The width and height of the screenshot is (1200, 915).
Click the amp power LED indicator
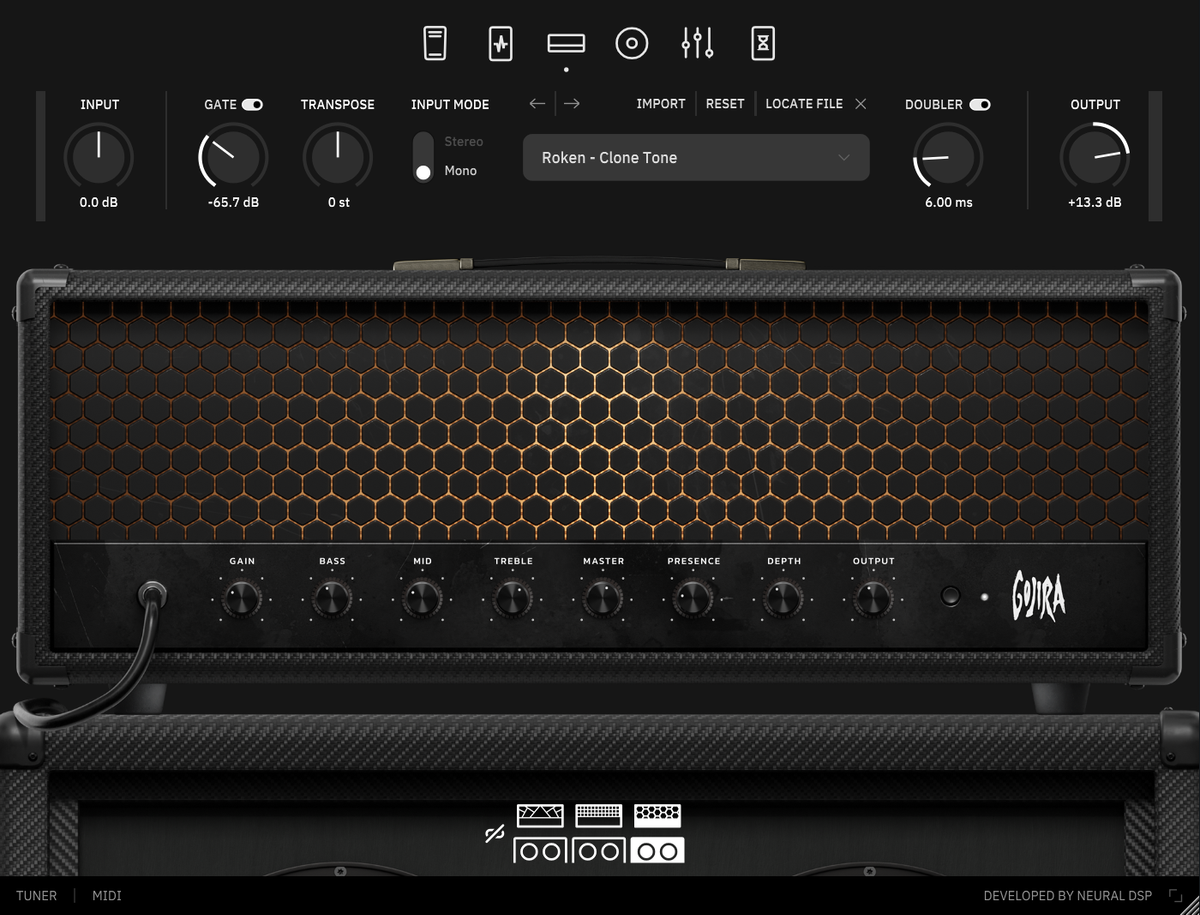985,597
